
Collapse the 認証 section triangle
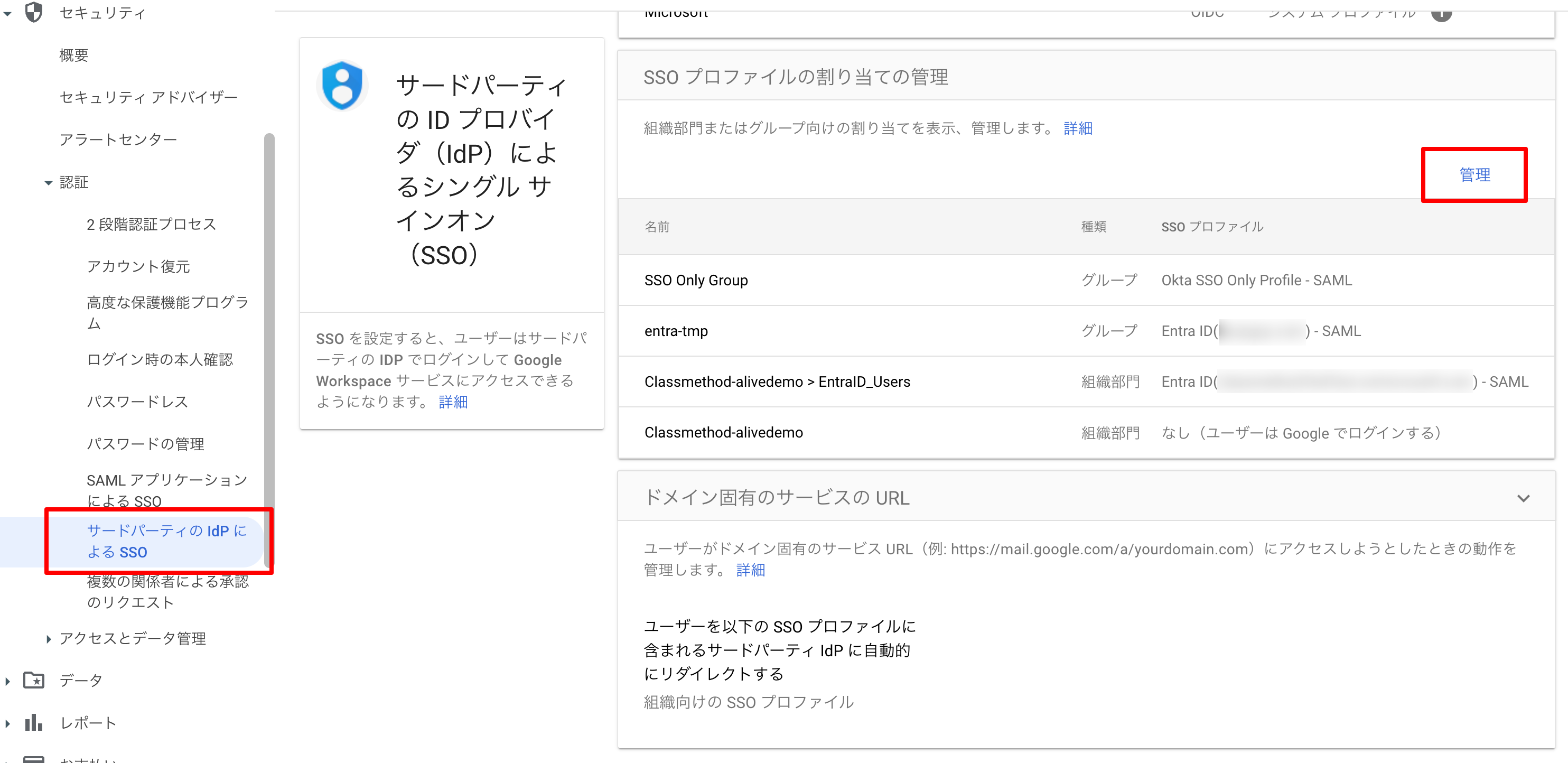pos(48,182)
